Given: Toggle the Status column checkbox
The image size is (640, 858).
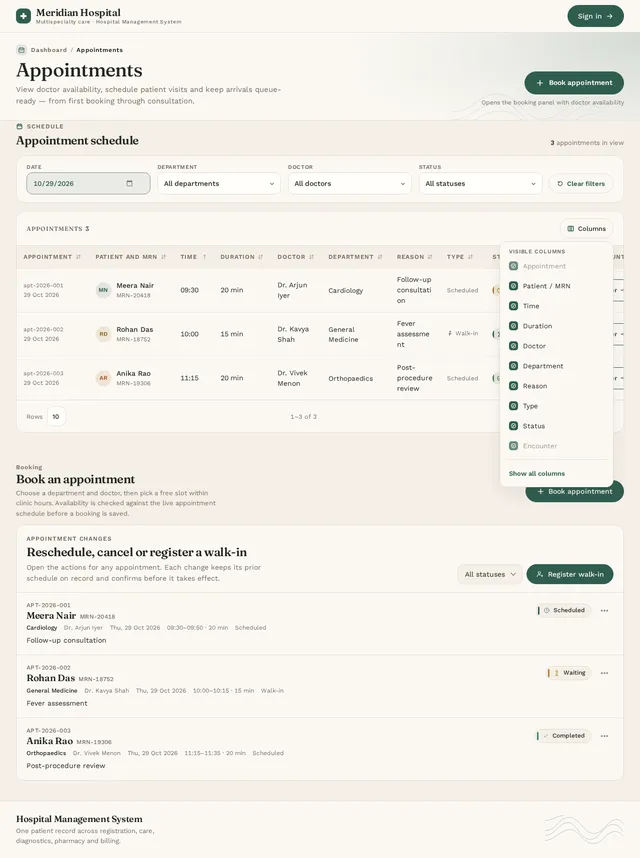Looking at the screenshot, I should pyautogui.click(x=514, y=426).
